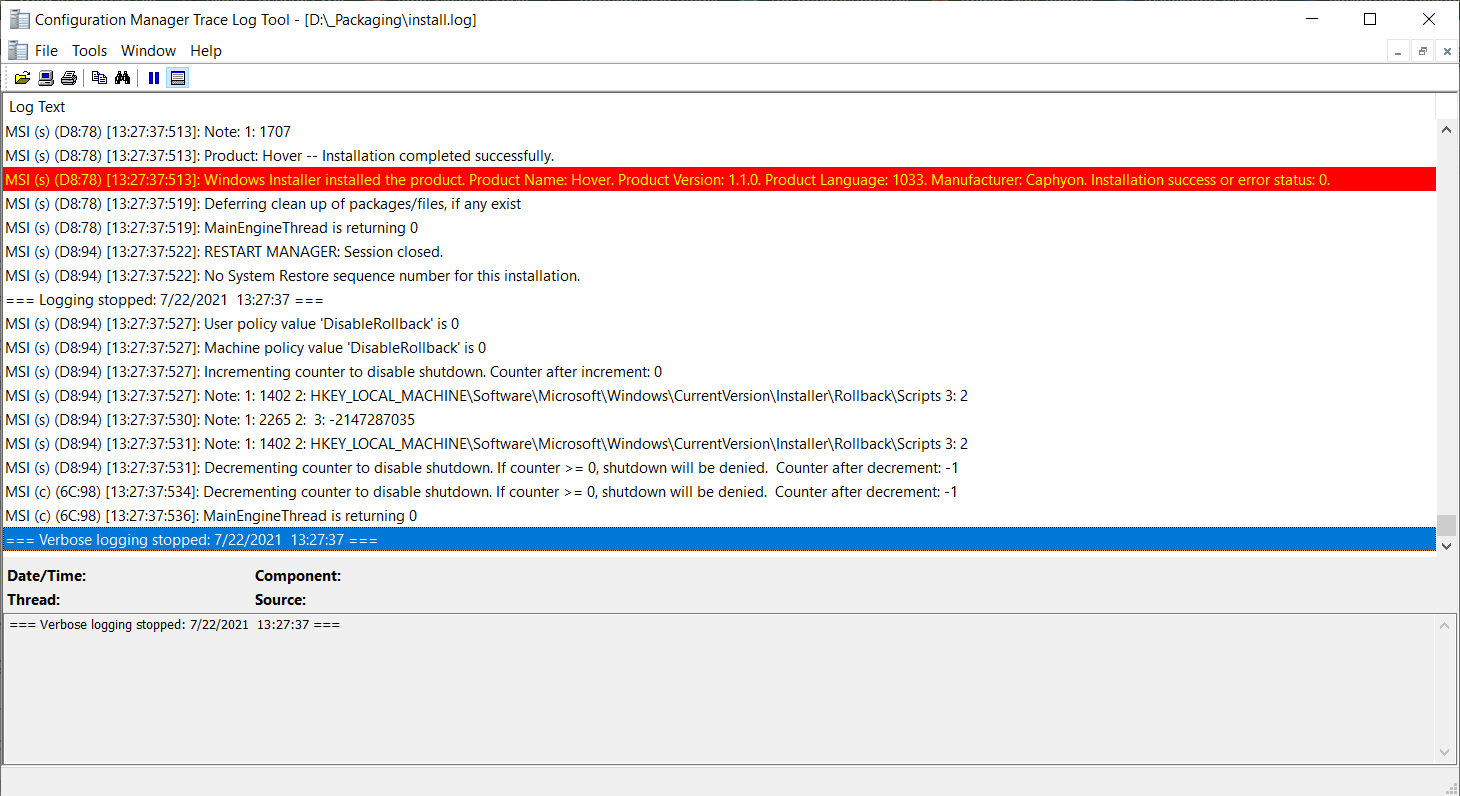
Task: Select the 6C:98 'MainEngineThread is returning 0' line
Action: point(719,516)
